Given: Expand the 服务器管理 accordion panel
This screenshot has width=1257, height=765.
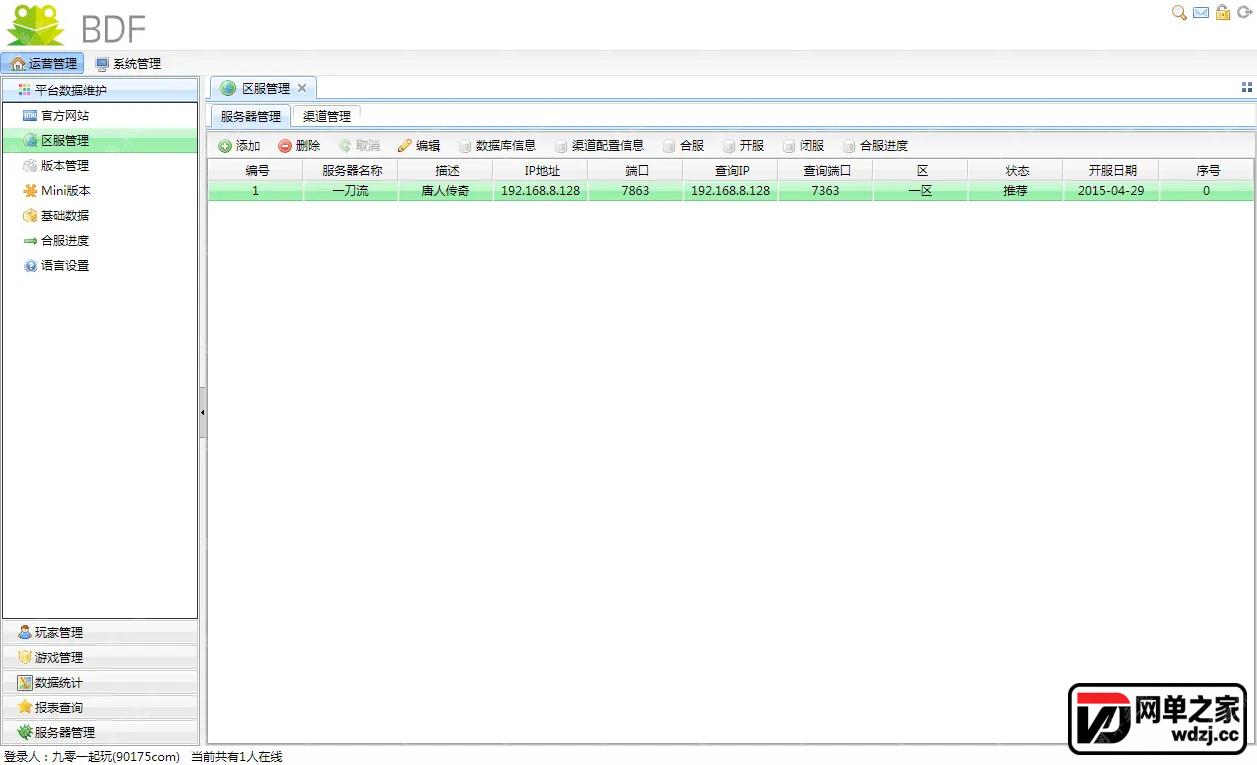Looking at the screenshot, I should click(100, 733).
